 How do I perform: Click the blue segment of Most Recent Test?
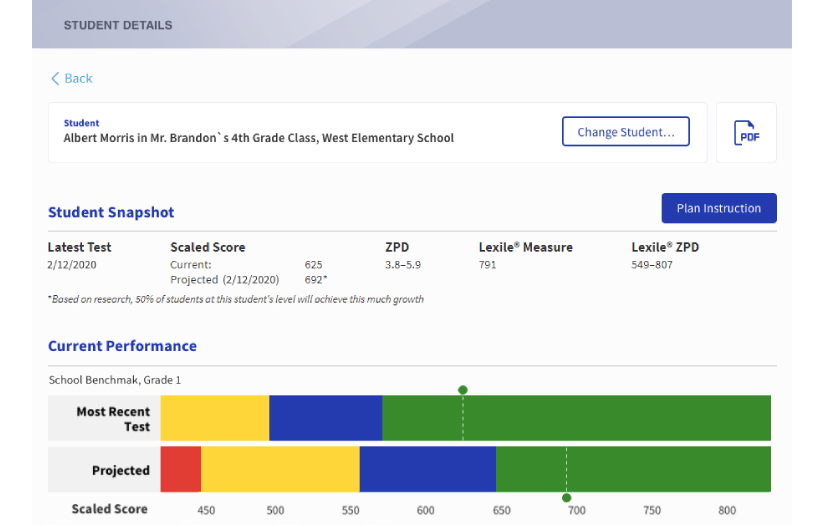point(326,418)
